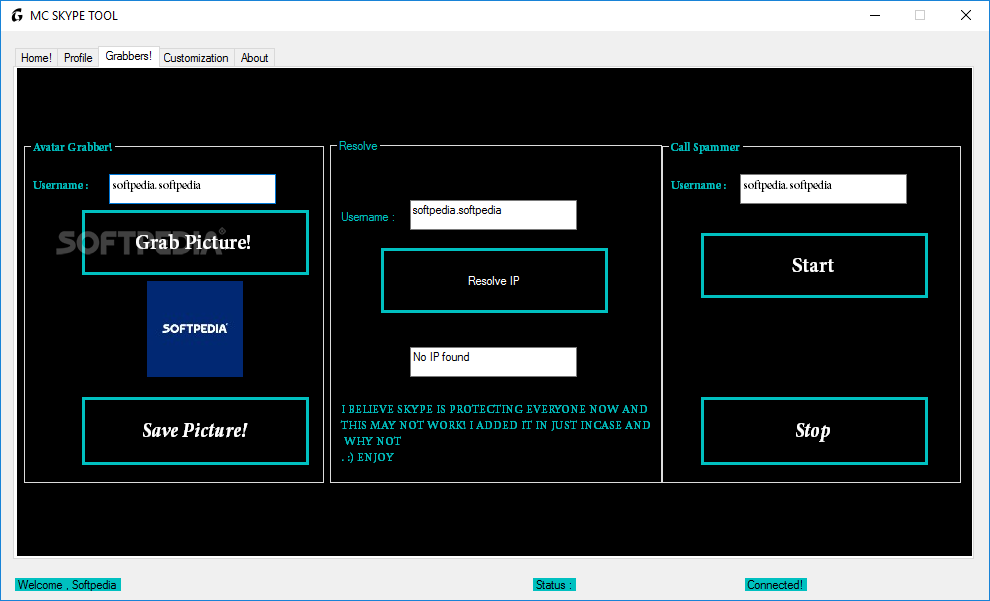Open the Home! tab
The image size is (990, 601).
coord(36,57)
